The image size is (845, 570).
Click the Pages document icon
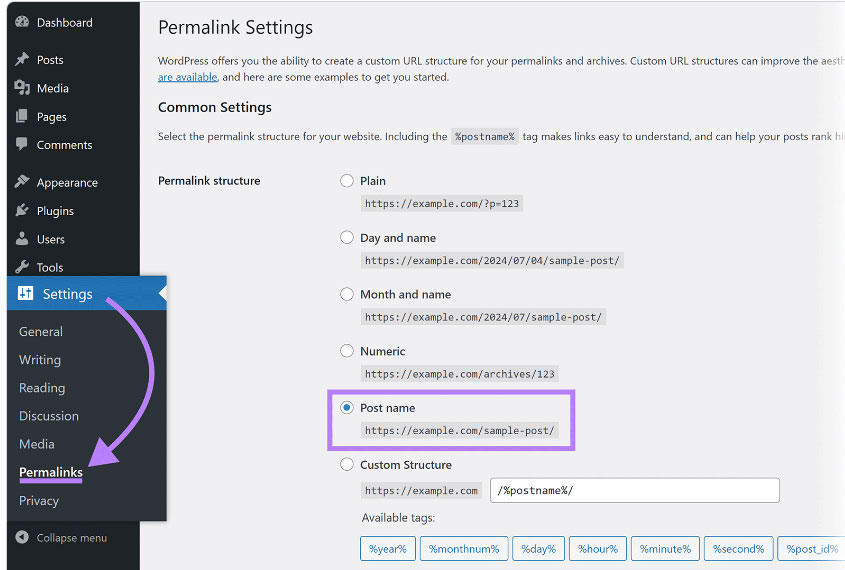point(22,117)
